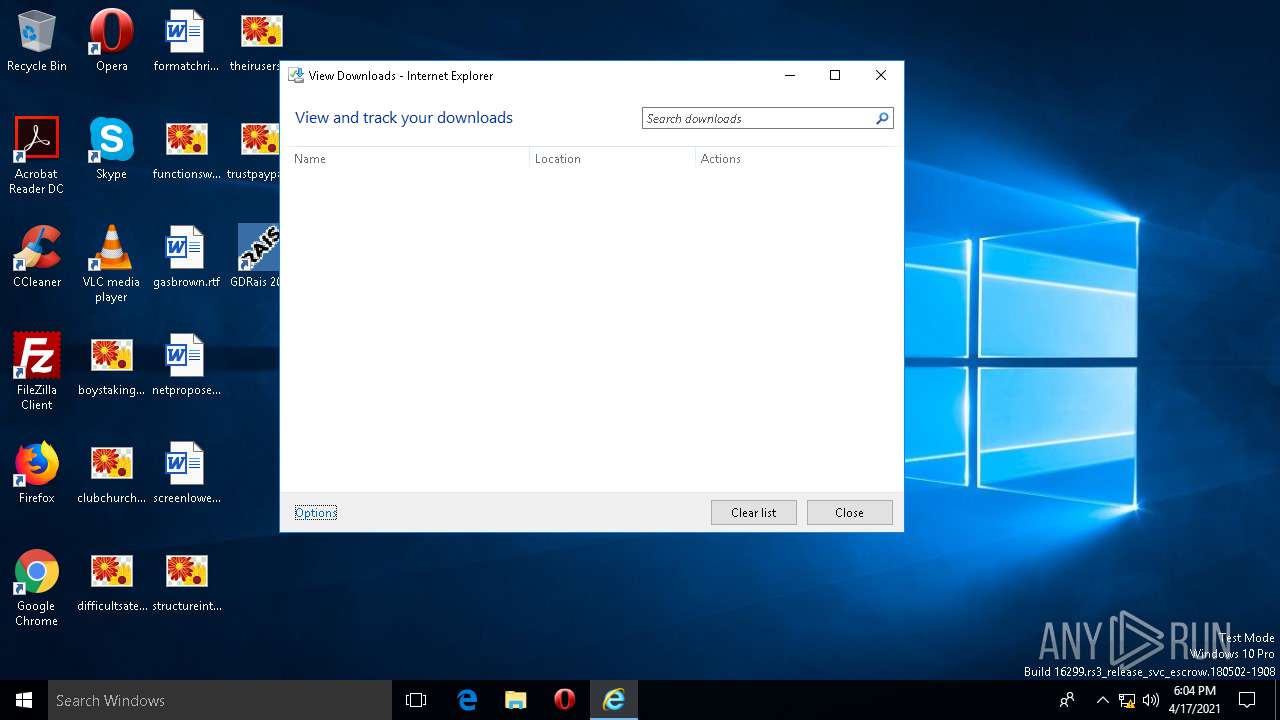This screenshot has width=1280, height=720.
Task: Click the Options link in downloads window
Action: pyautogui.click(x=315, y=512)
